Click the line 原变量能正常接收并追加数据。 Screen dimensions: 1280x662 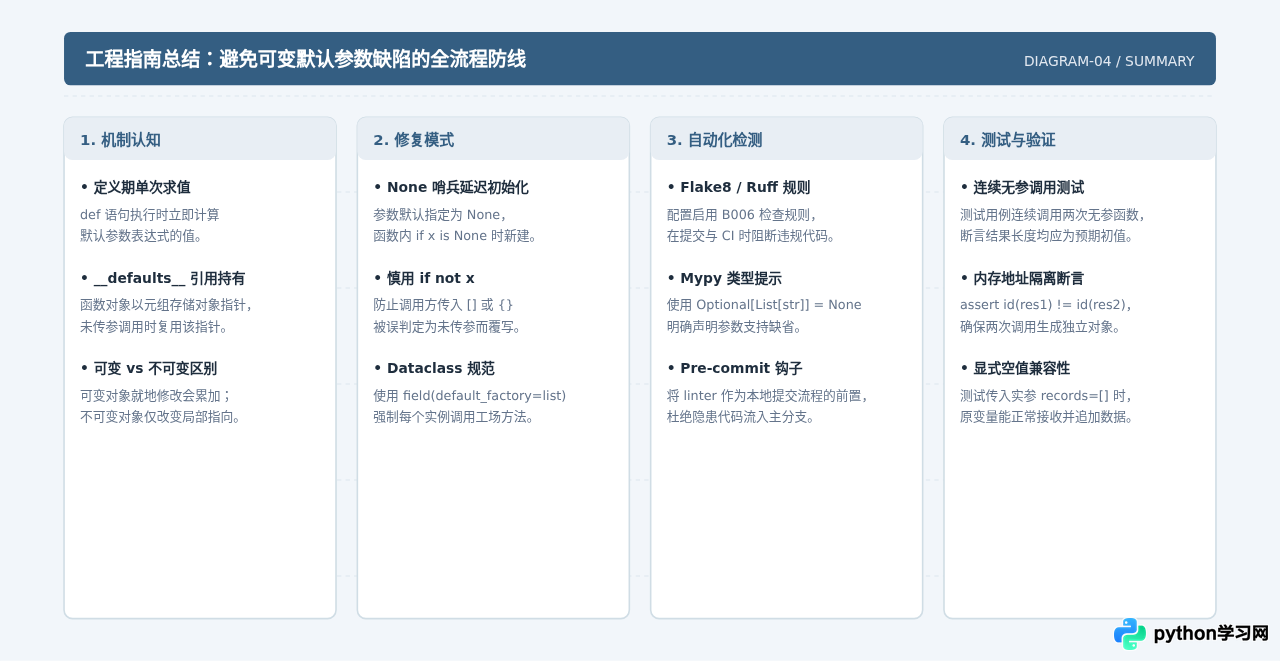(1047, 417)
